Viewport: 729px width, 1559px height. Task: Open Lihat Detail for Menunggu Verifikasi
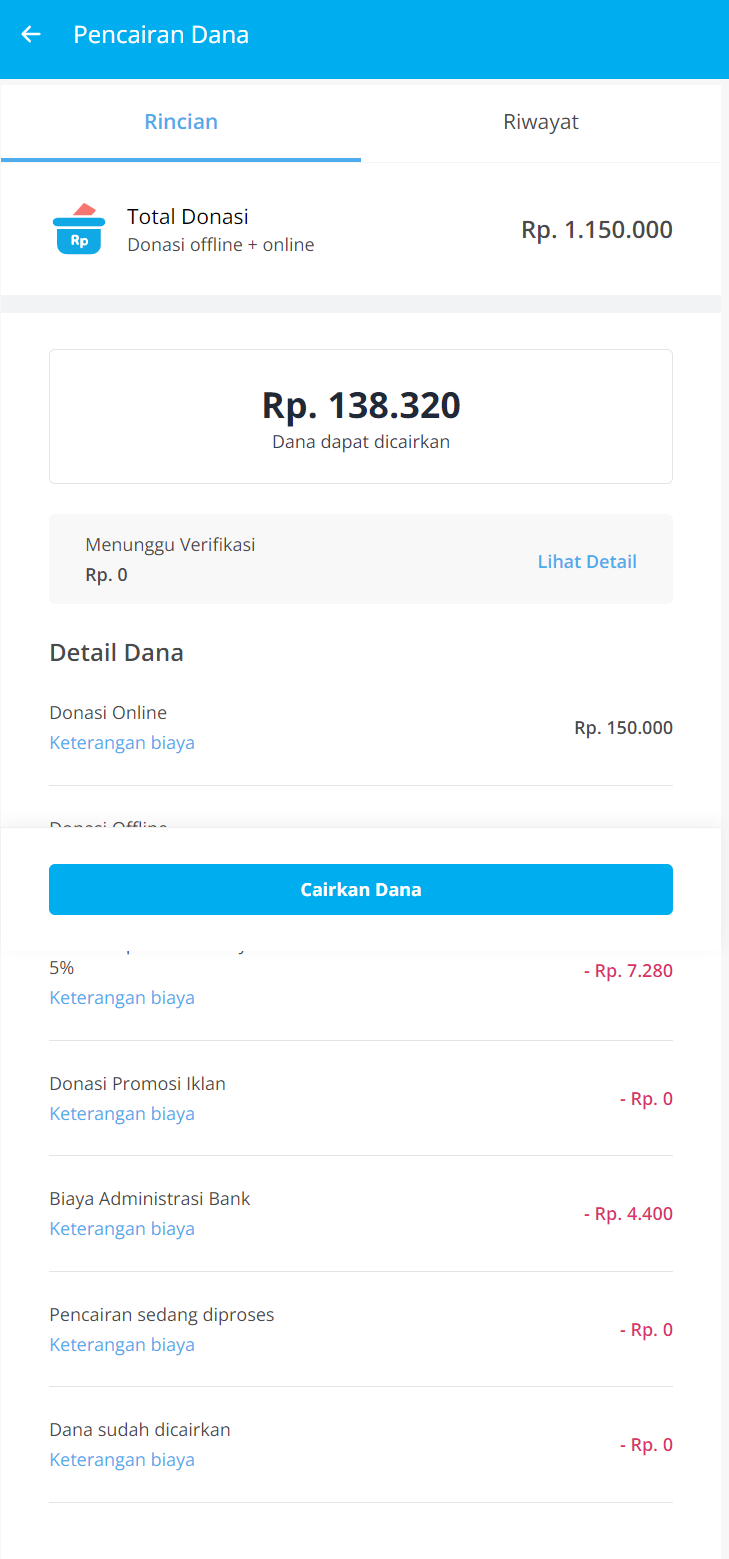(x=587, y=562)
